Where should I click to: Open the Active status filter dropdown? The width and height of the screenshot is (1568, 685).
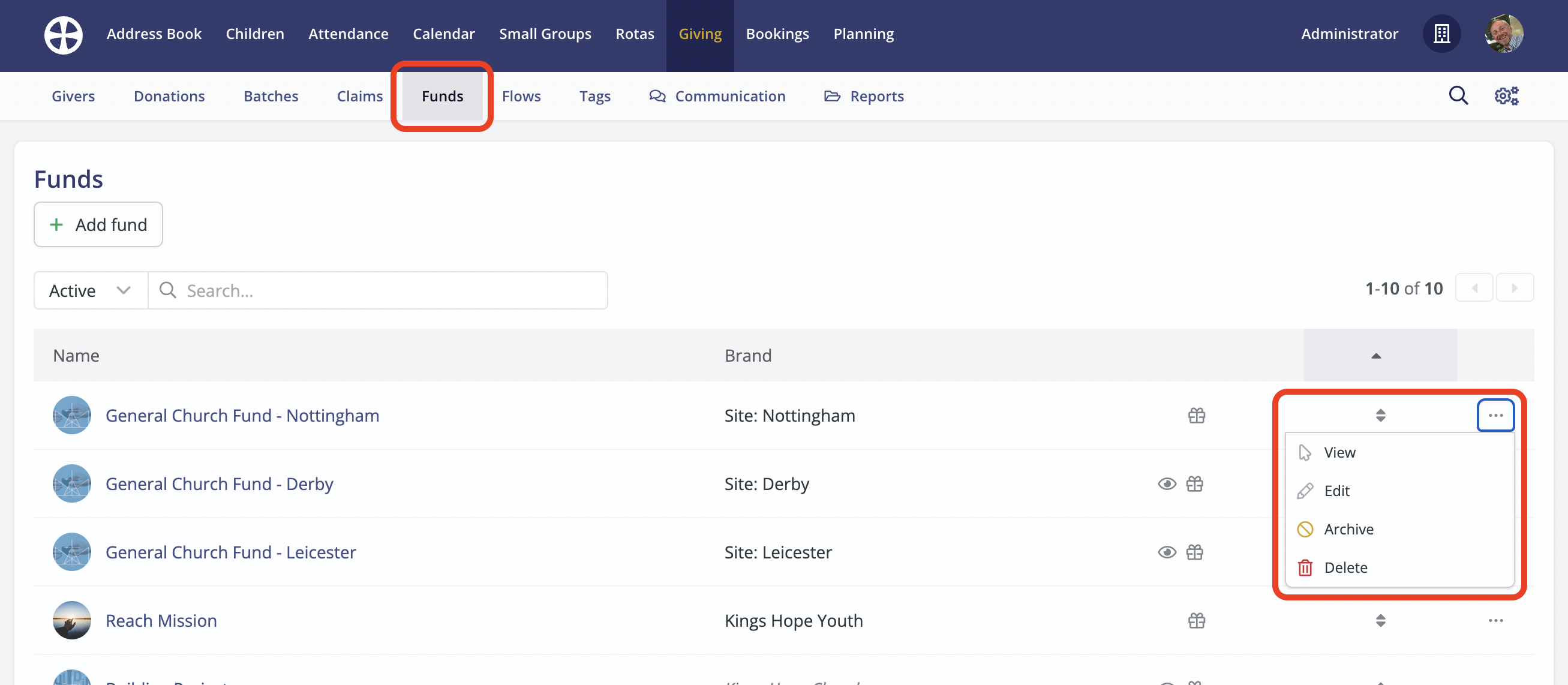(x=90, y=290)
